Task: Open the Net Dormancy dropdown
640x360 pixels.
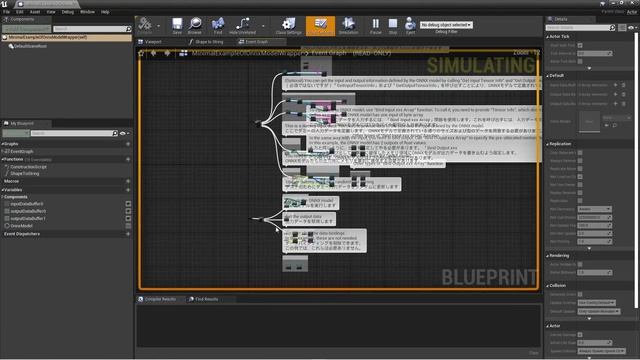Action: 594,209
